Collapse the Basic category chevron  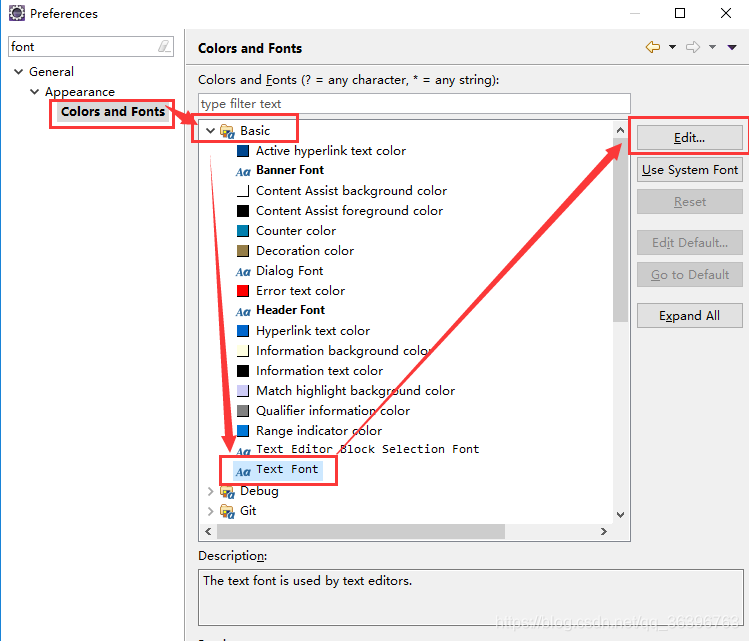coord(210,130)
